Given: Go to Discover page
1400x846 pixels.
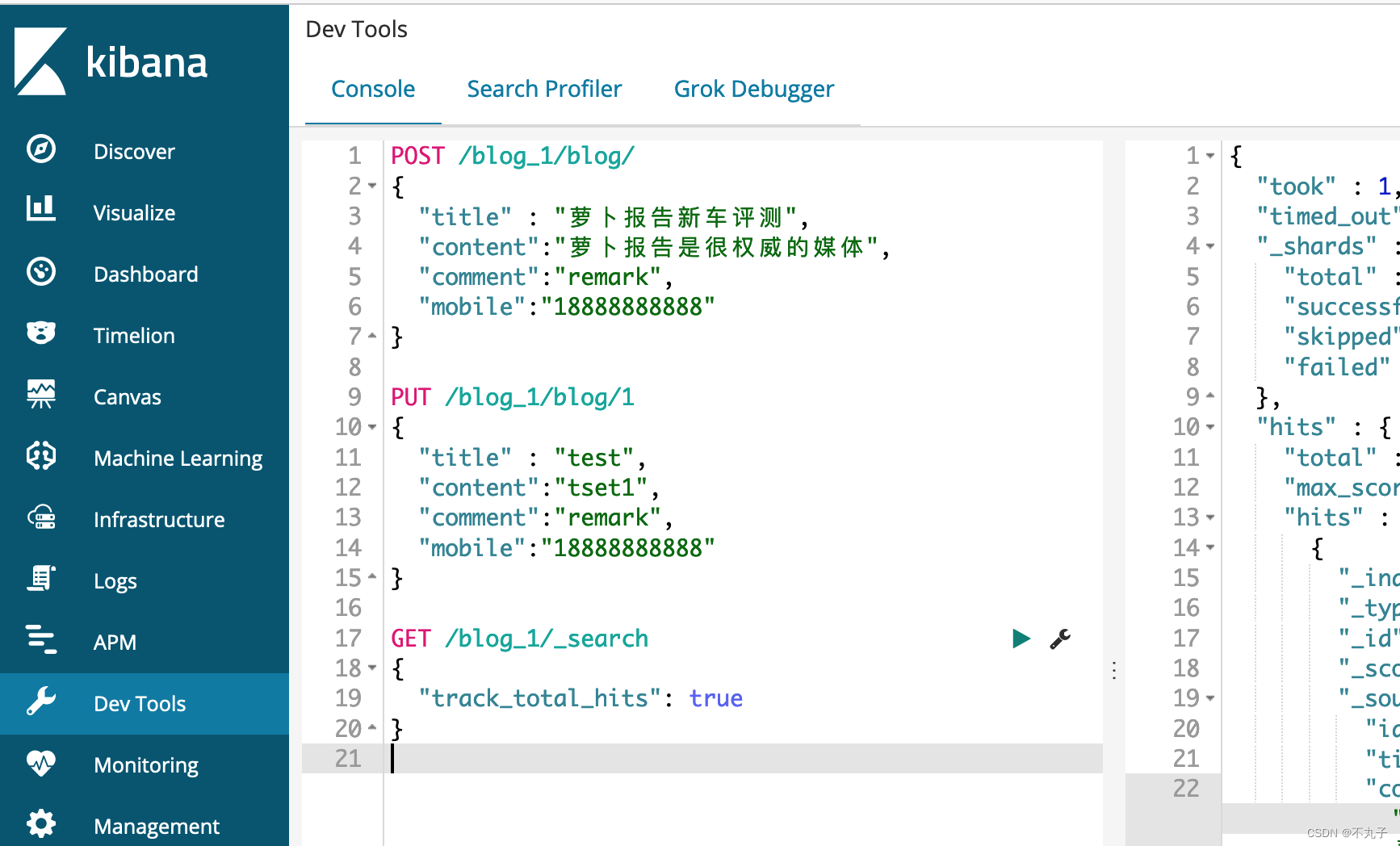Looking at the screenshot, I should (134, 151).
